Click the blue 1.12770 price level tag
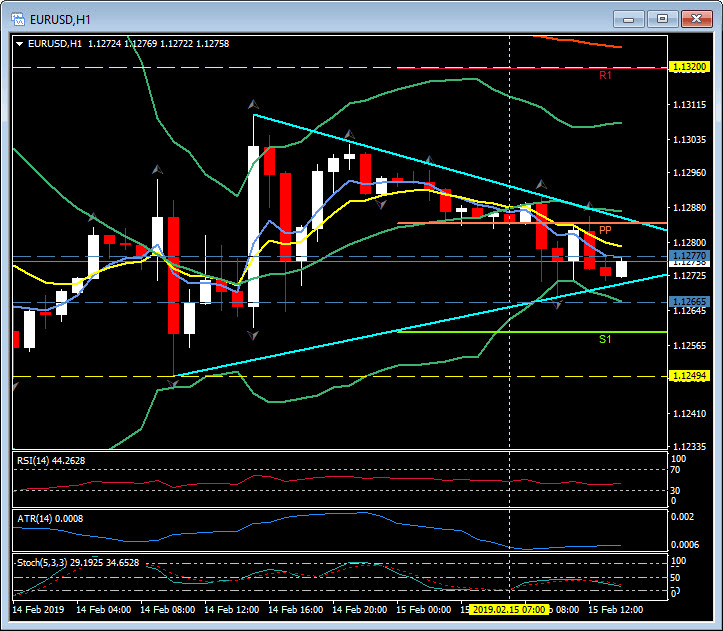Image resolution: width=723 pixels, height=631 pixels. [690, 256]
